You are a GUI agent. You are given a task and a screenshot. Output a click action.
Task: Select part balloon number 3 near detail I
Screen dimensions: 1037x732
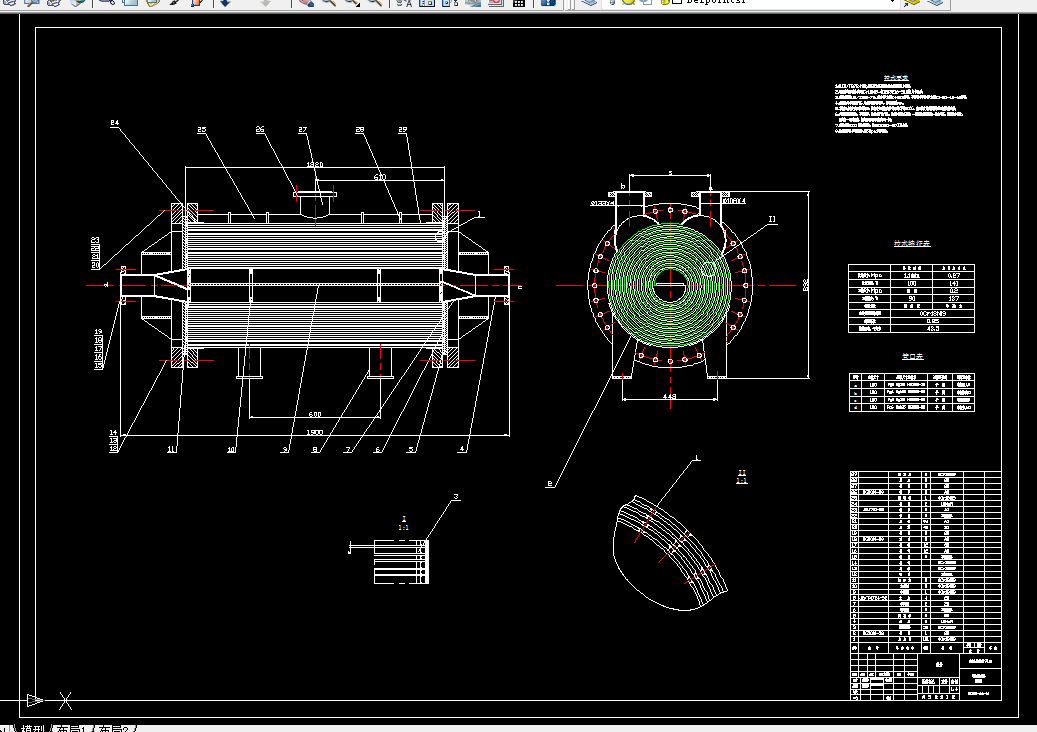click(x=456, y=497)
